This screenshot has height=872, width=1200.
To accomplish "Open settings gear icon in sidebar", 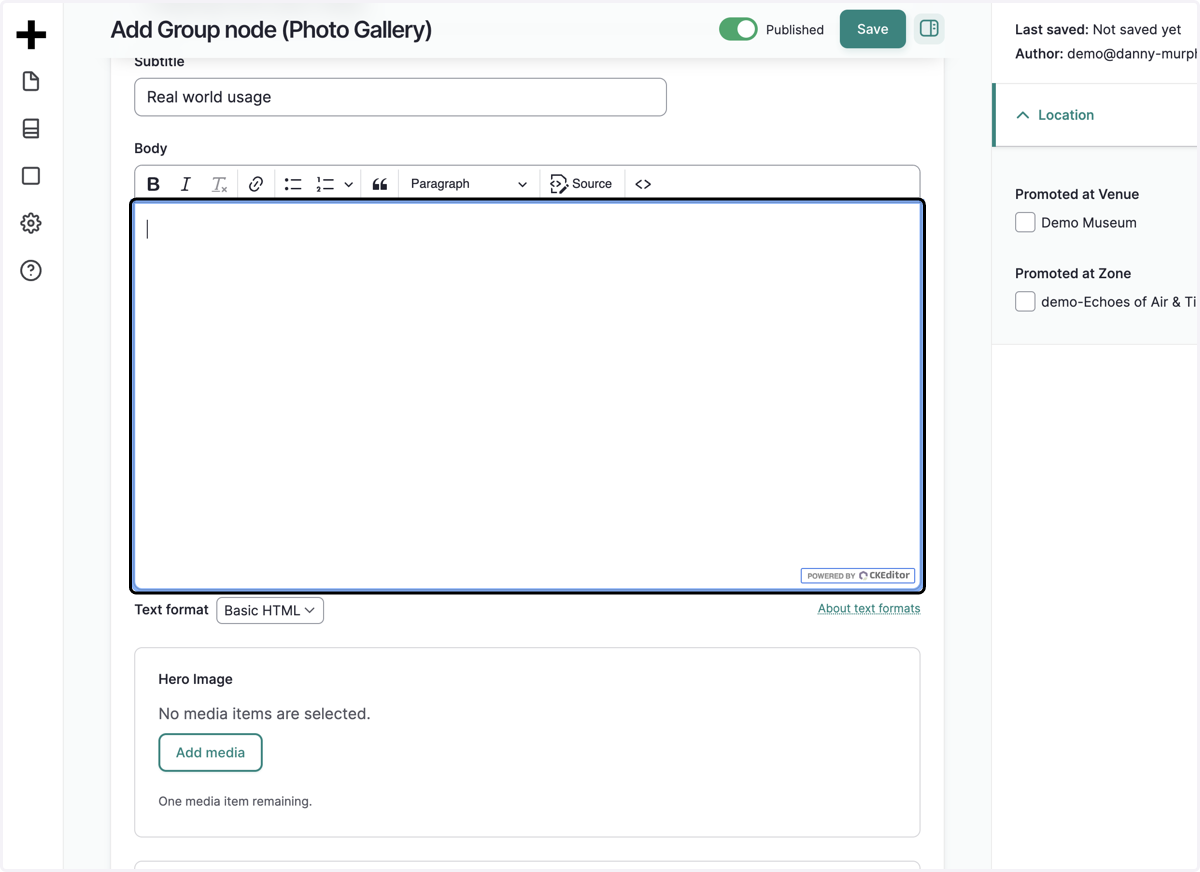I will click(31, 223).
